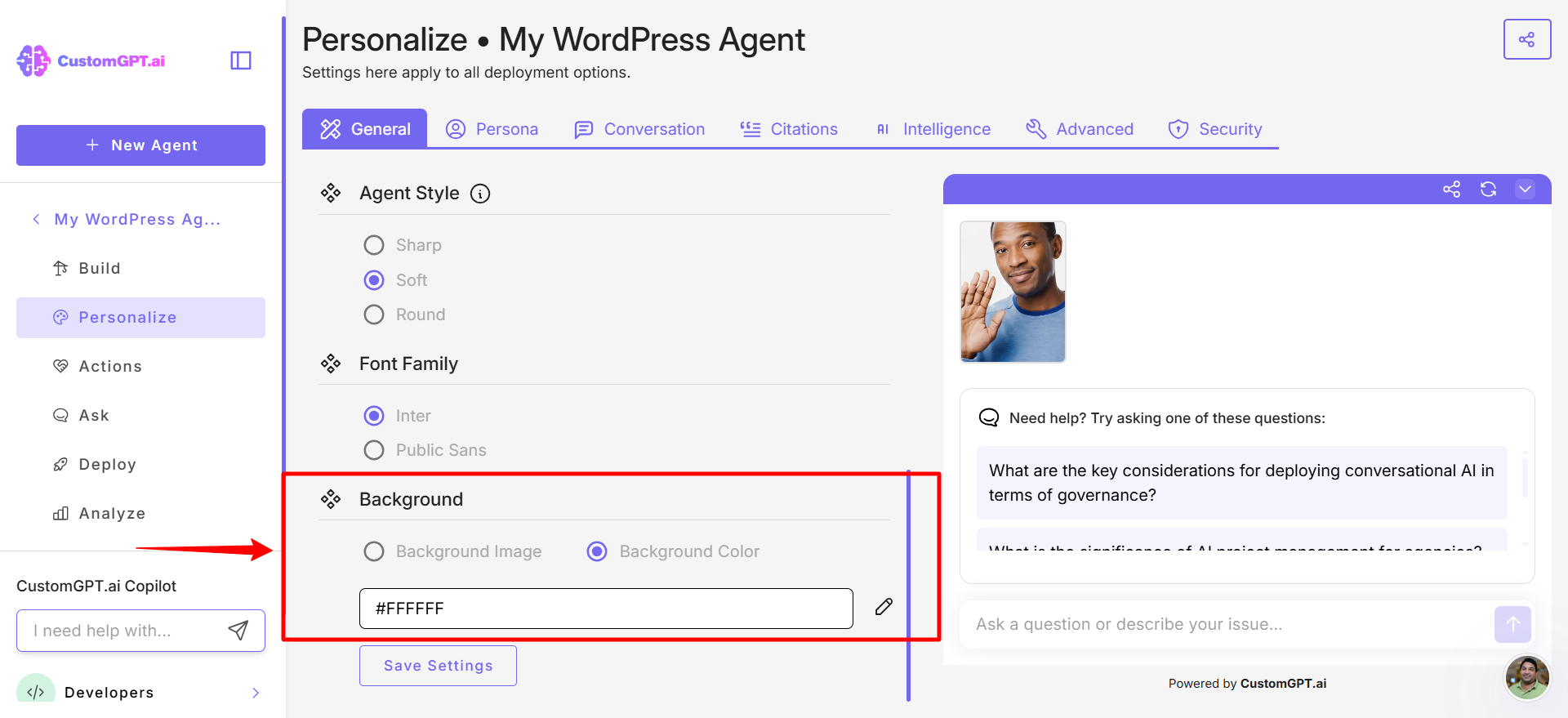Open Personalize in the sidebar
The image size is (1568, 718).
point(140,318)
